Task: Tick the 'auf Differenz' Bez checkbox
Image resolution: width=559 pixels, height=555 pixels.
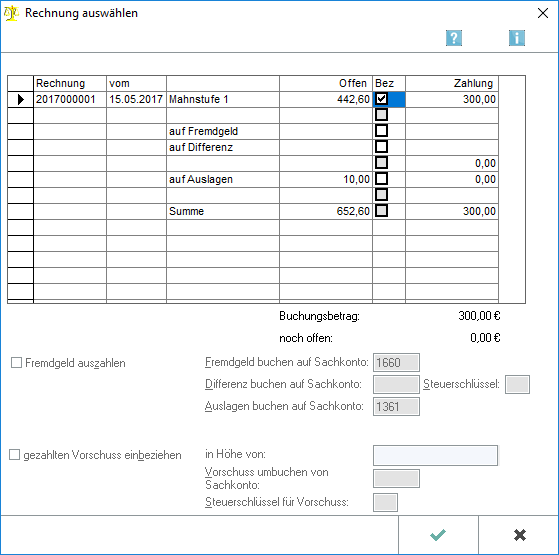Action: pos(381,147)
